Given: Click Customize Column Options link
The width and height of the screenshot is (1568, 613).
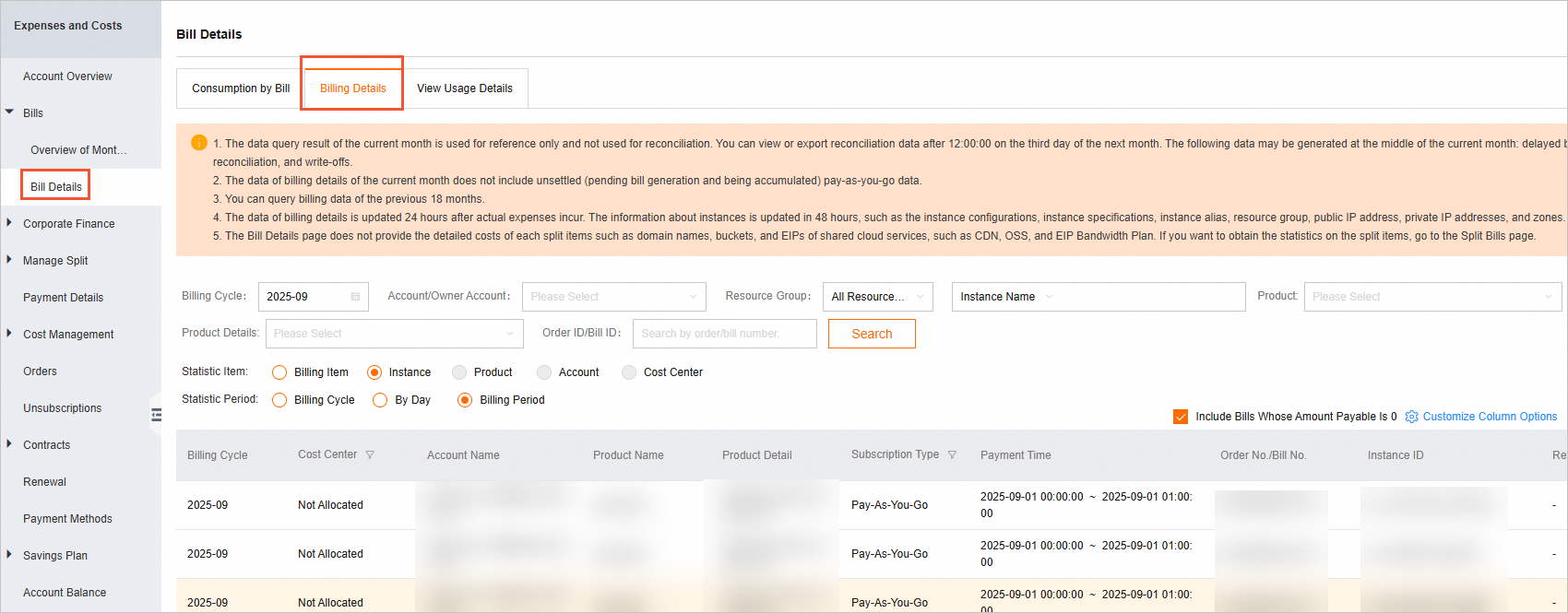Looking at the screenshot, I should (x=1490, y=417).
